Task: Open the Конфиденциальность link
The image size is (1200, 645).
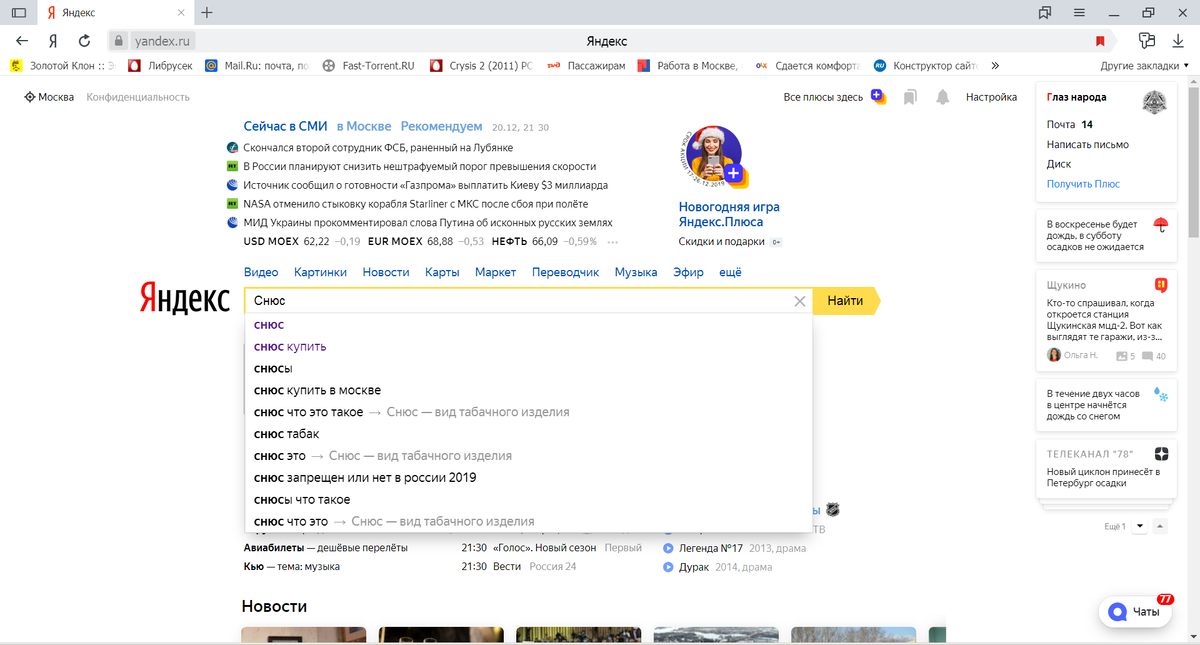Action: pos(138,97)
